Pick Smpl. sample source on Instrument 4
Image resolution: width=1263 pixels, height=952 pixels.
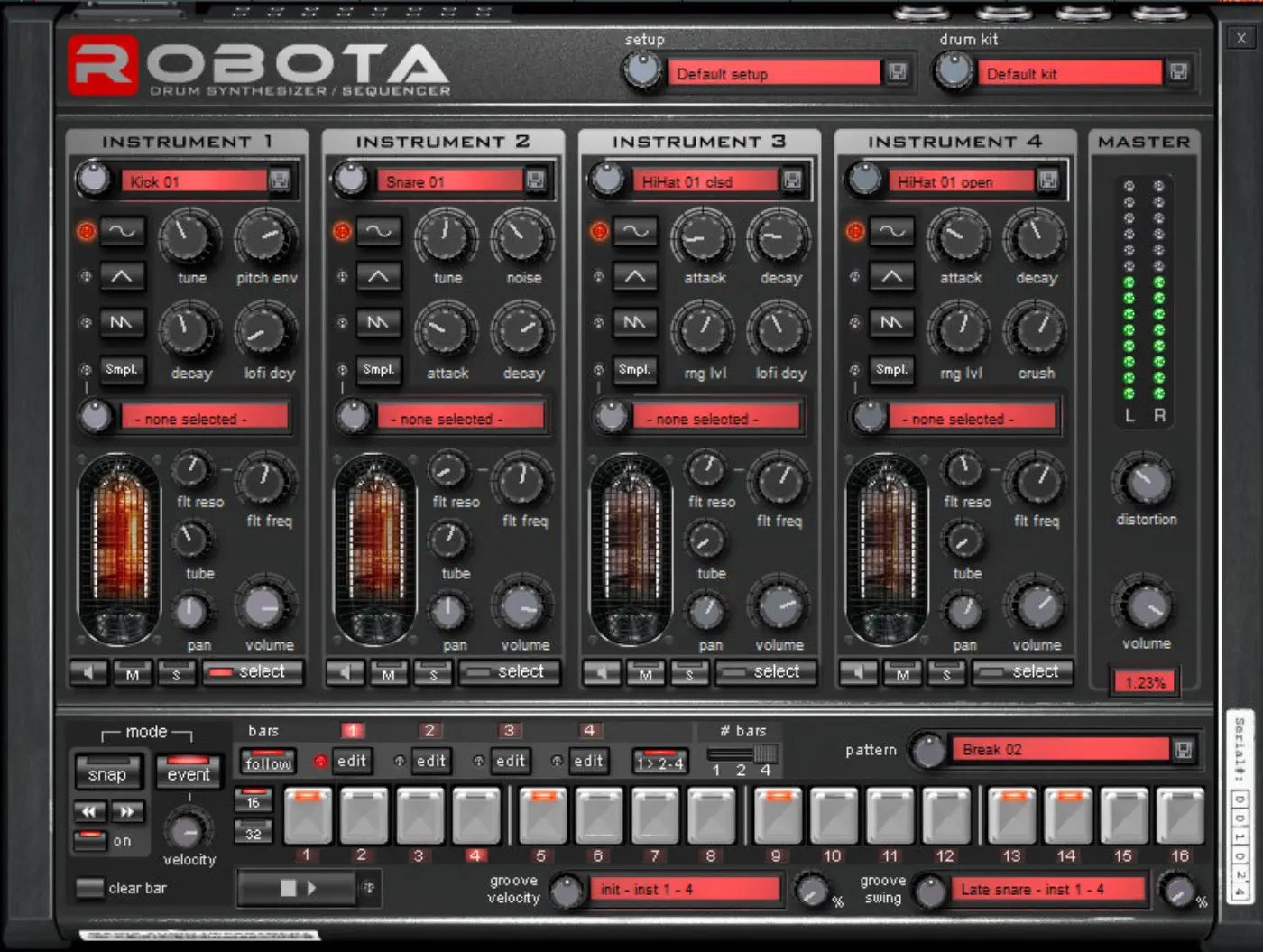click(890, 369)
